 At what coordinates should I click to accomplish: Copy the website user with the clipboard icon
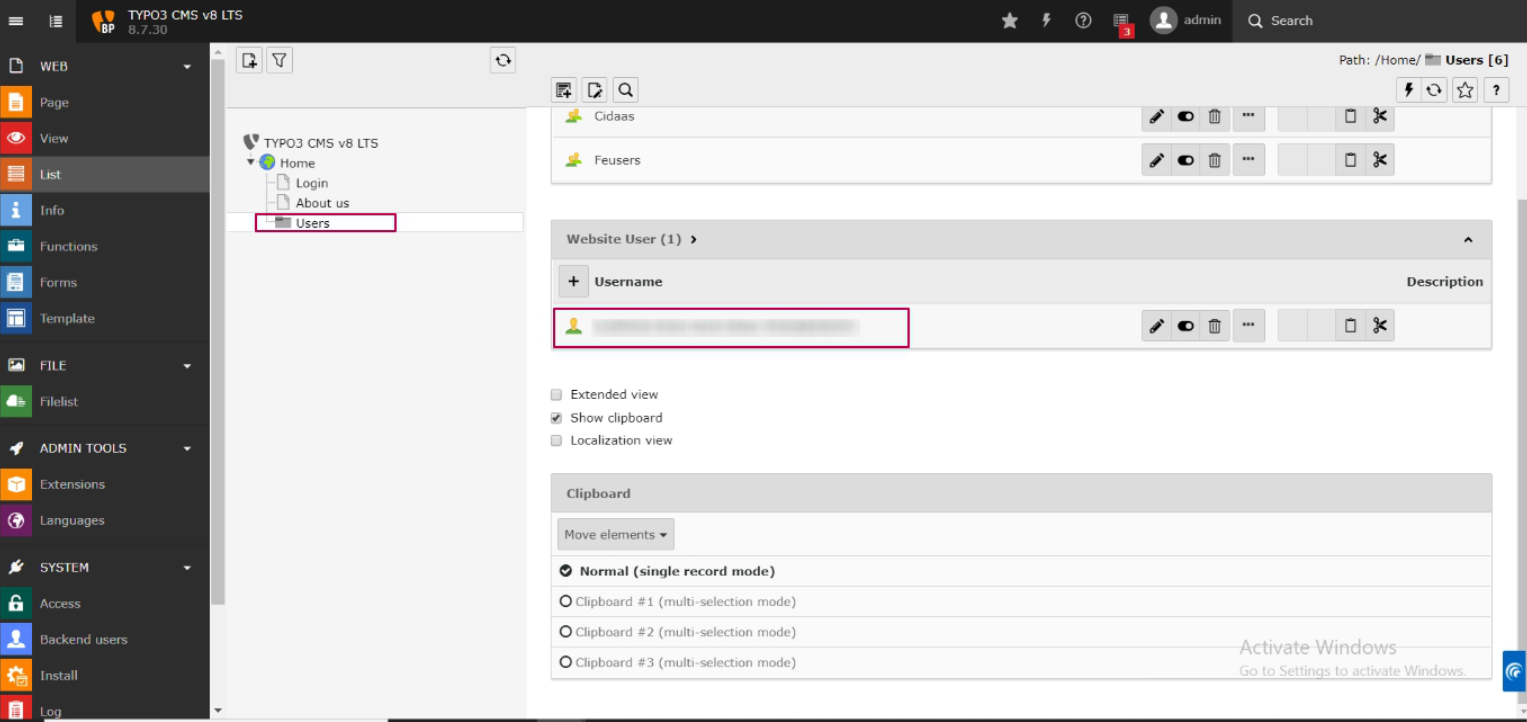click(x=1349, y=325)
